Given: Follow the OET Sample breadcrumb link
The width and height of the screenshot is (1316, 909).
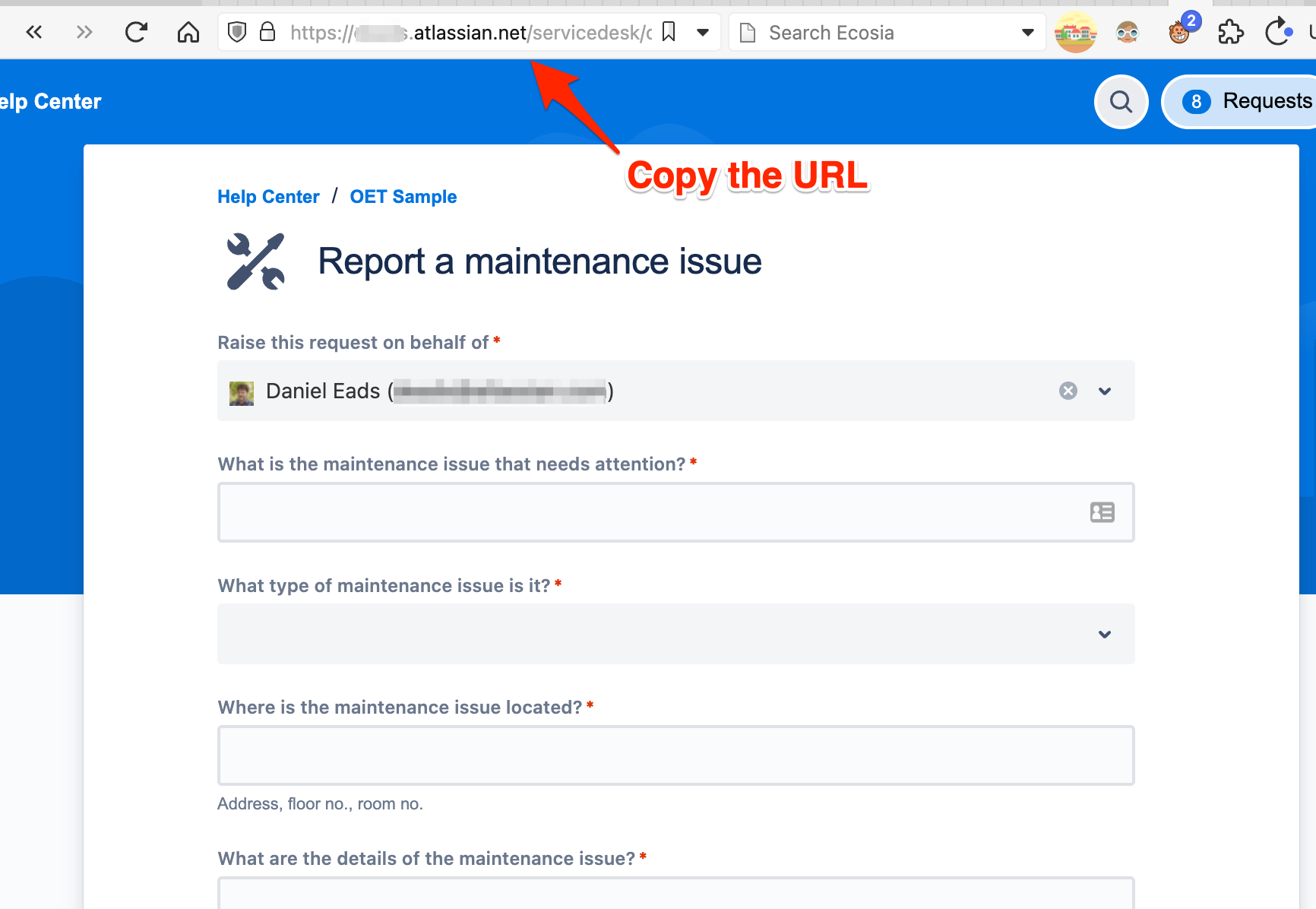Looking at the screenshot, I should tap(403, 197).
